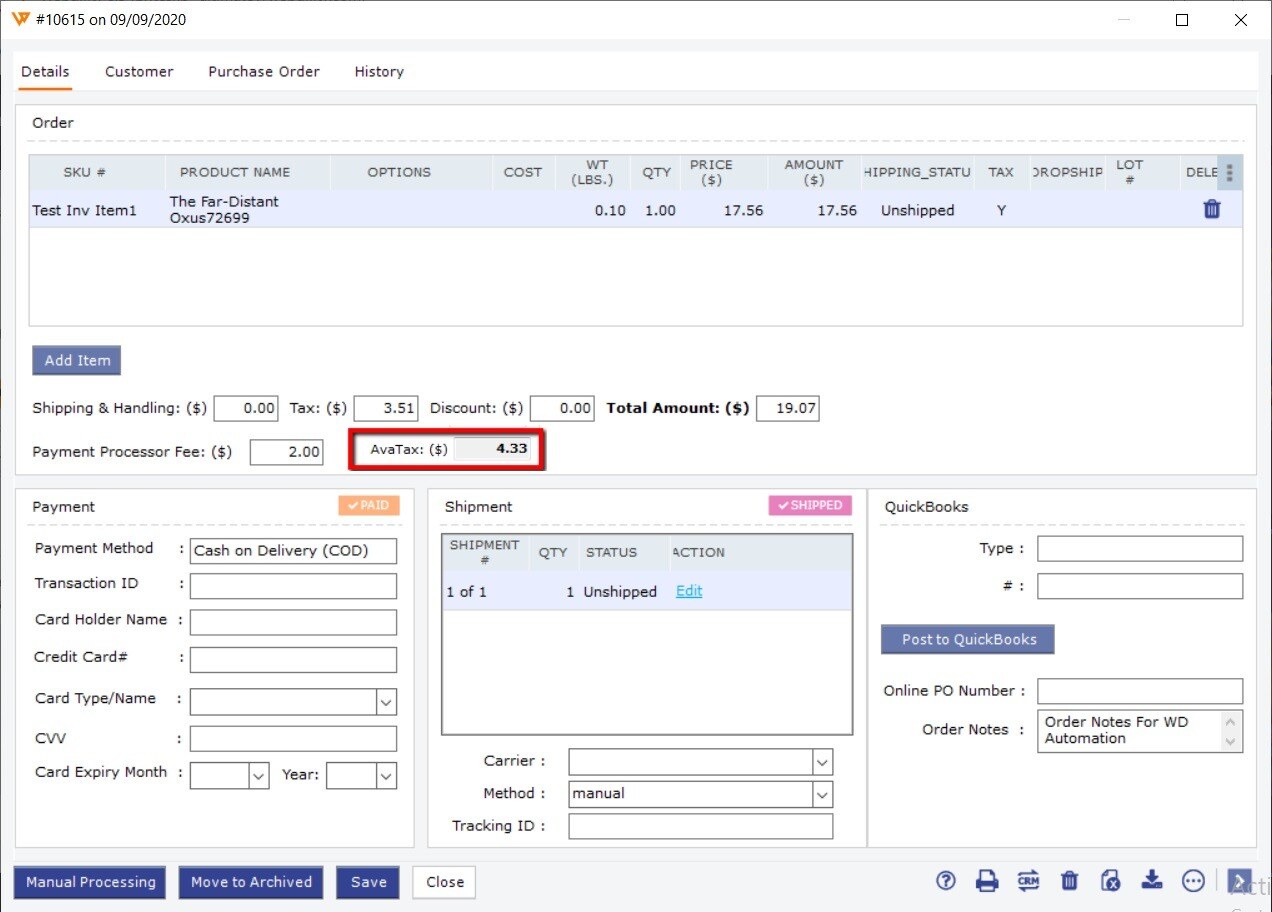
Task: Select the Discount amount field
Action: point(562,408)
